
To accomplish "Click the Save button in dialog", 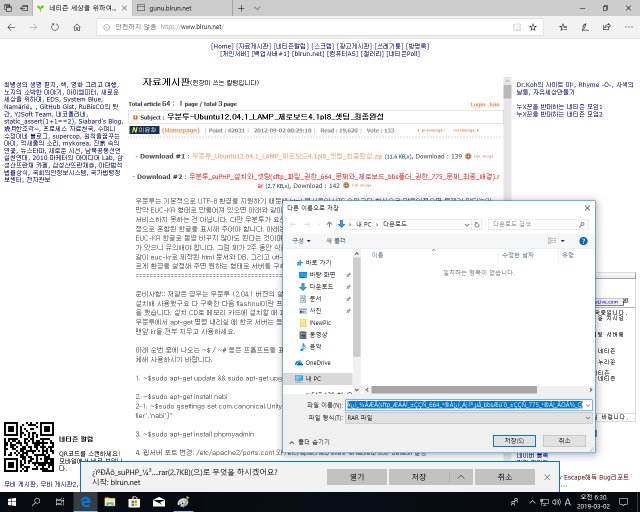I will click(x=514, y=441).
